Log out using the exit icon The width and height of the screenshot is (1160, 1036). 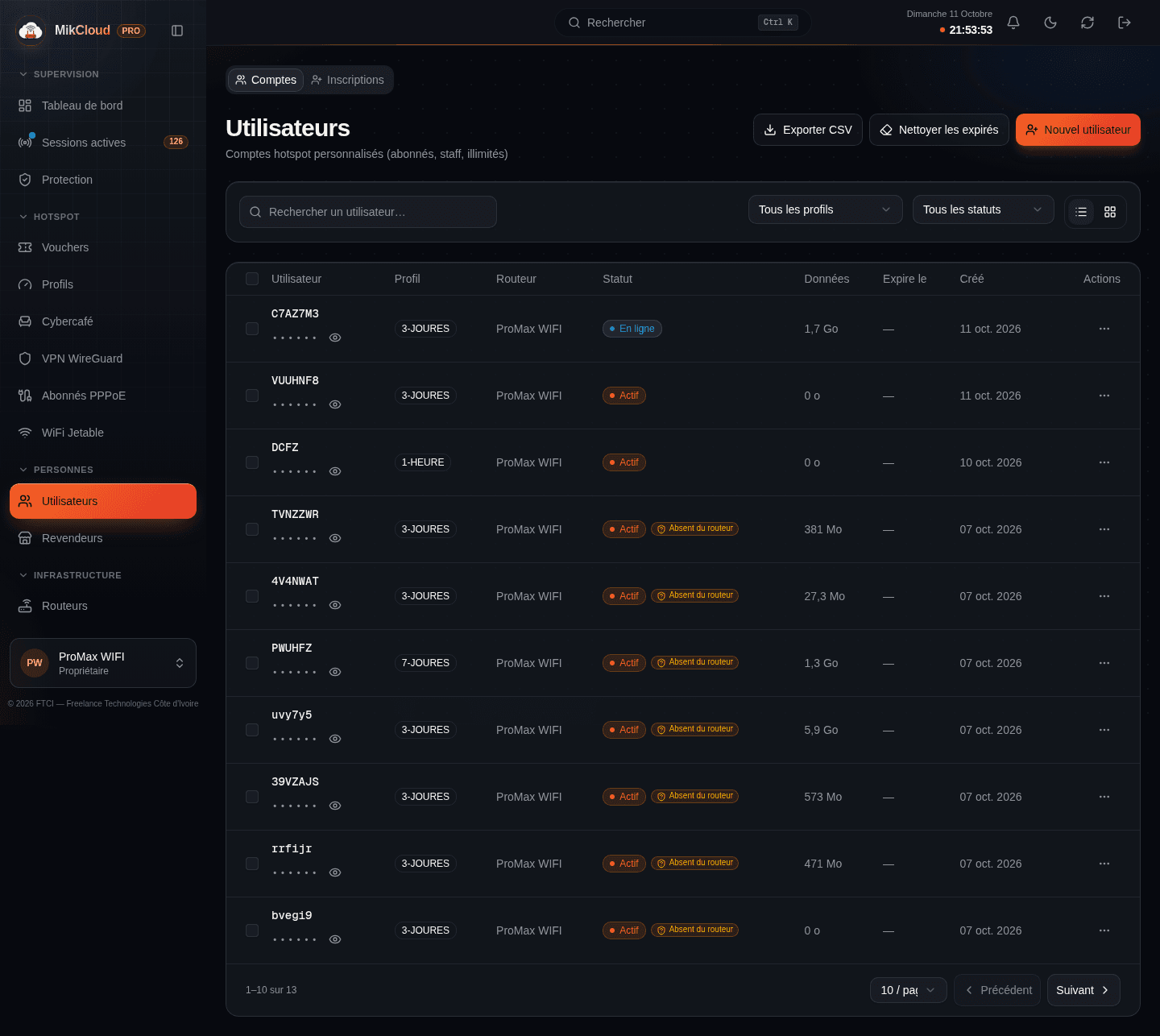[x=1125, y=23]
